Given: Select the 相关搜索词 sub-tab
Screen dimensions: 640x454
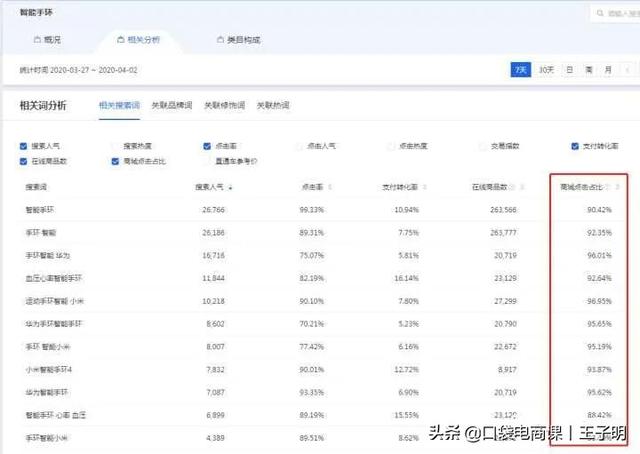Looking at the screenshot, I should point(119,105).
